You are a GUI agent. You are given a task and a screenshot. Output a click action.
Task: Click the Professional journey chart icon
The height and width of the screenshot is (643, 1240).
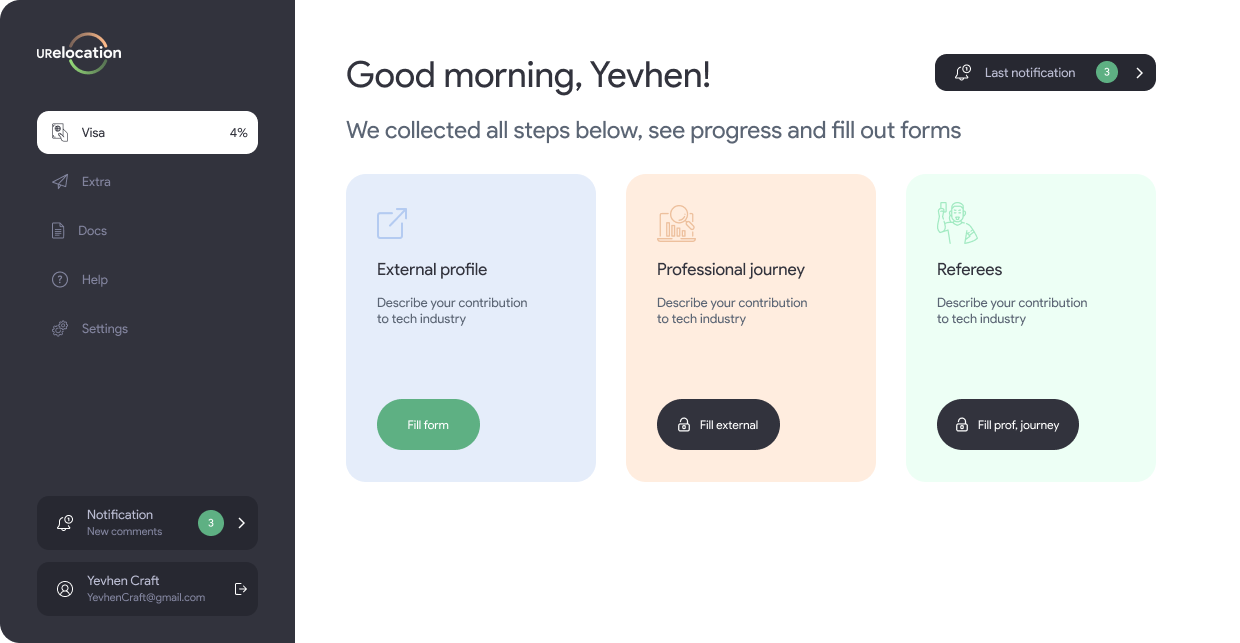(676, 223)
